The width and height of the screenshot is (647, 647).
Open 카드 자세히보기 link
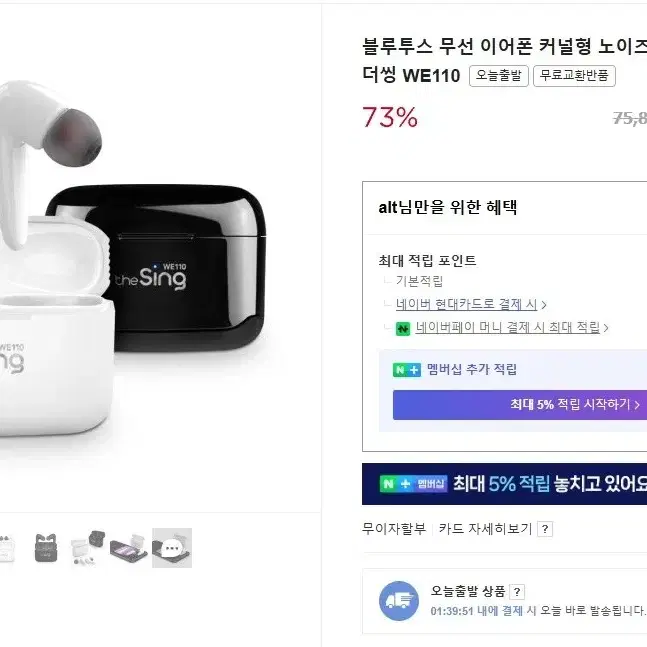pyautogui.click(x=485, y=529)
